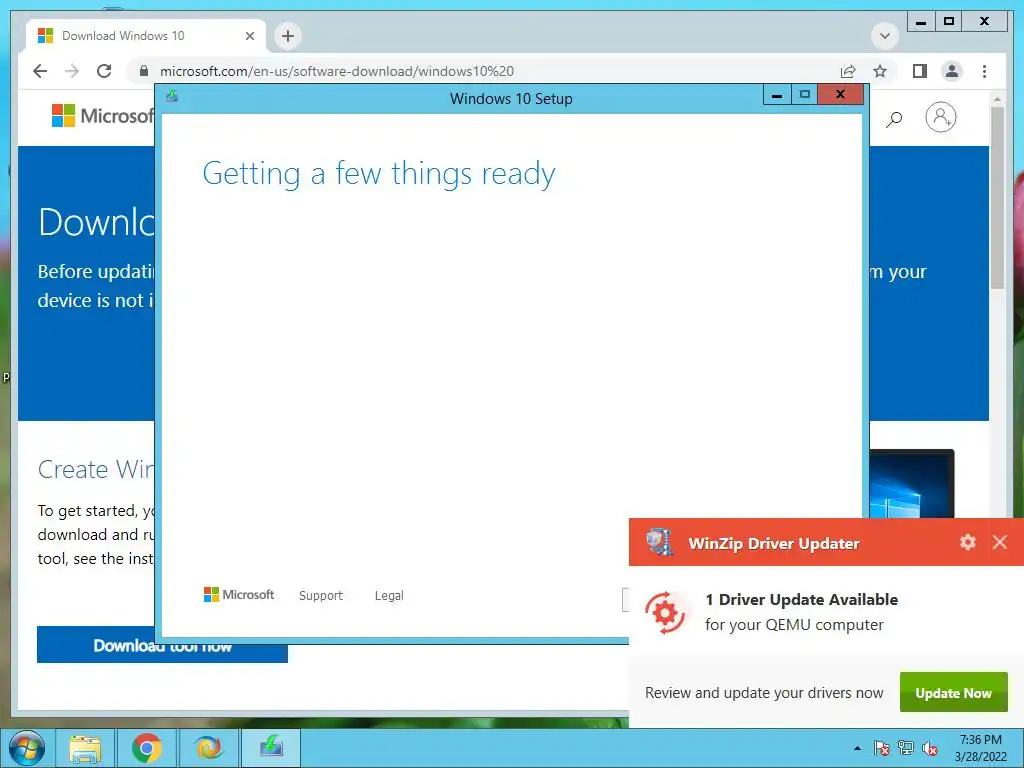1024x768 pixels.
Task: Click the Chrome forward arrow
Action: [x=72, y=71]
